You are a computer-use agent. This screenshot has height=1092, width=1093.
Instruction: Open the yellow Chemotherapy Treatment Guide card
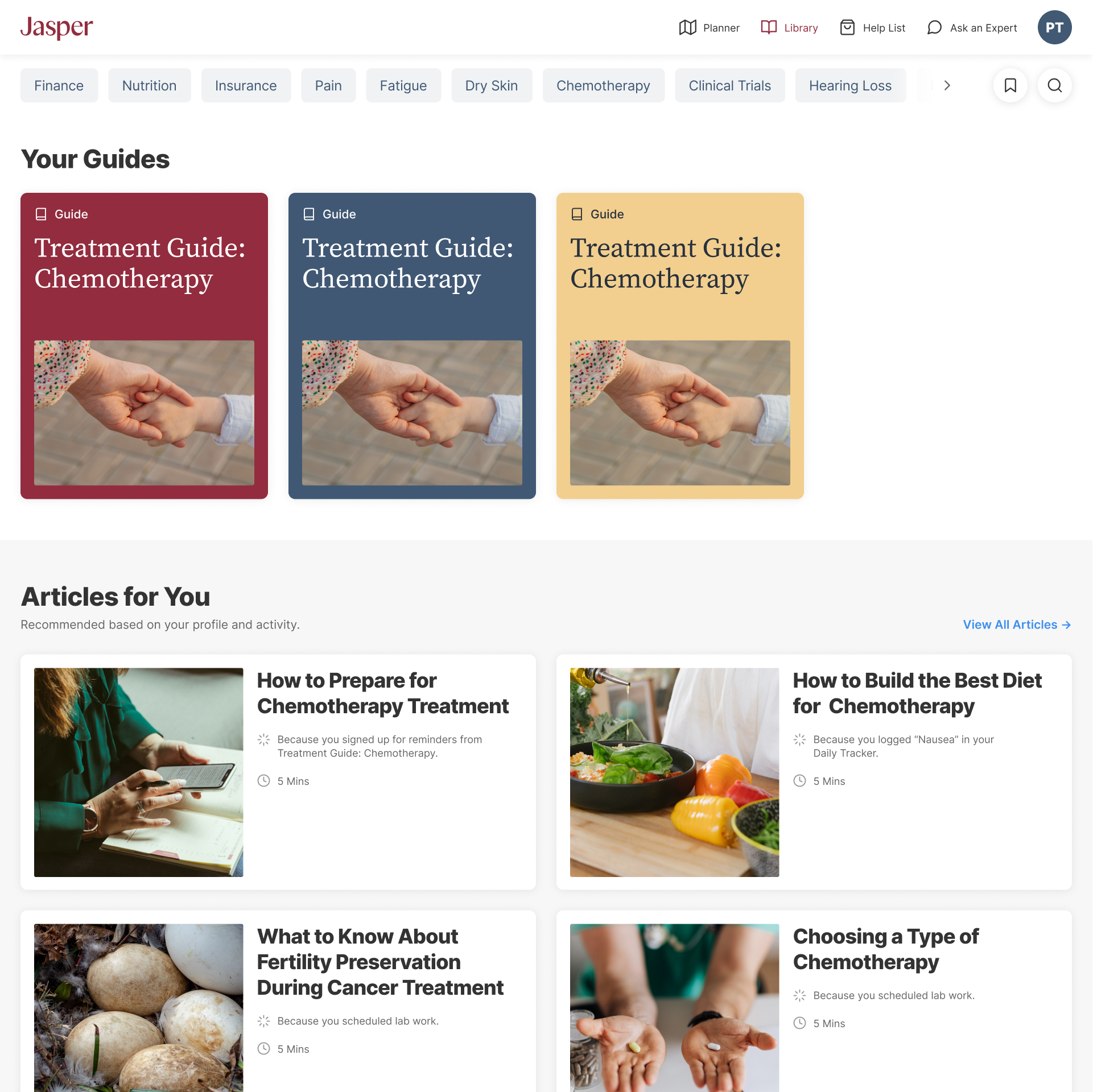coord(680,346)
